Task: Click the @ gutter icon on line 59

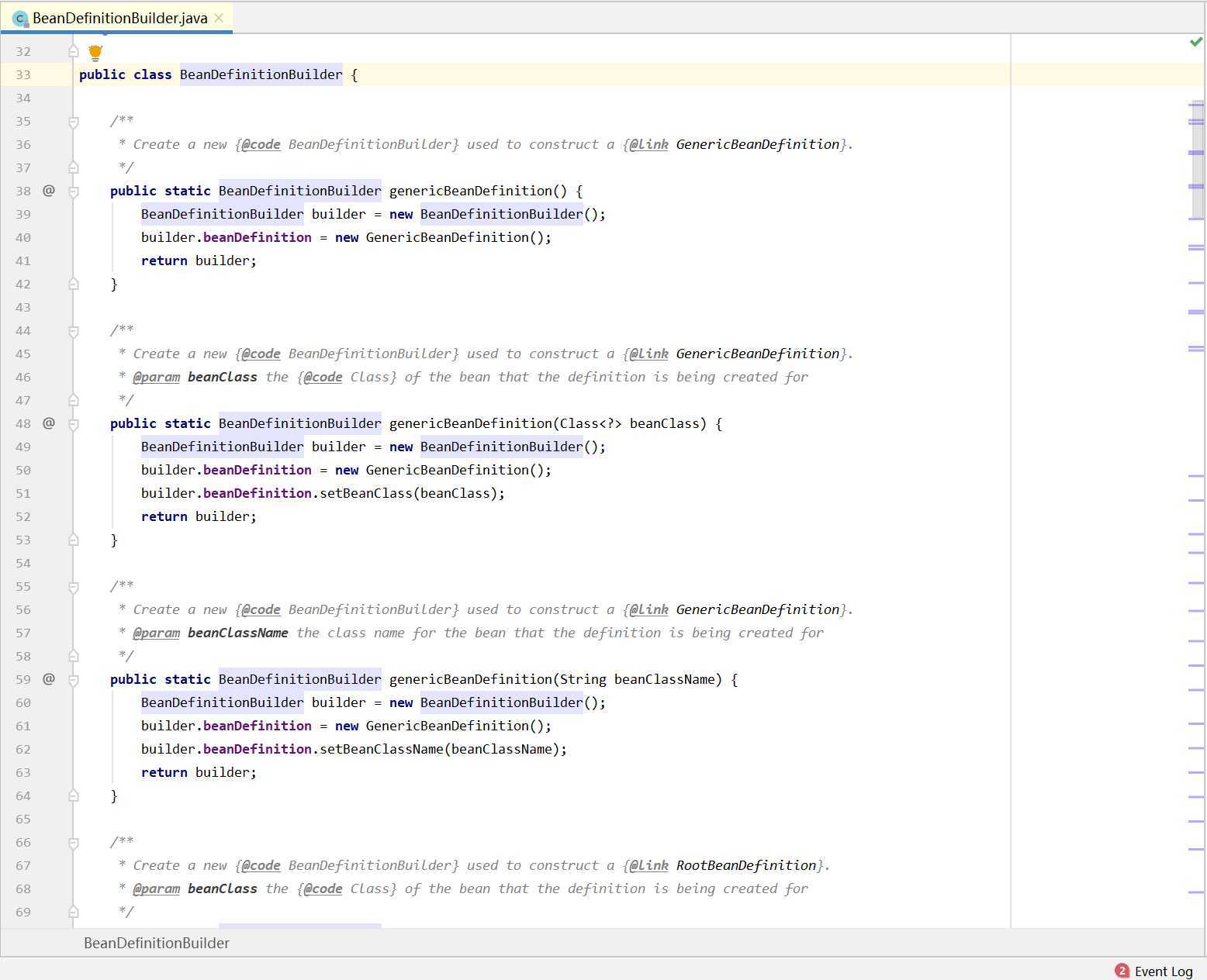Action: pos(49,679)
